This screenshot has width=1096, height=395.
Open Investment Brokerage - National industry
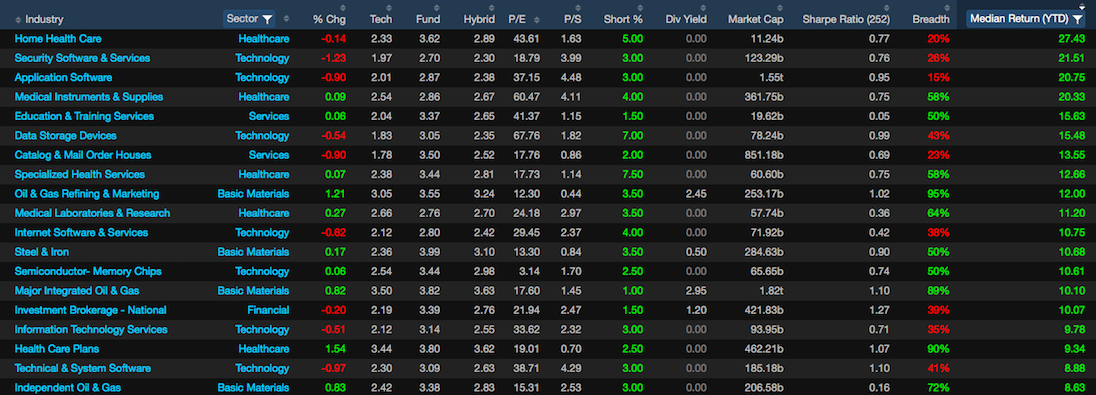[x=91, y=310]
